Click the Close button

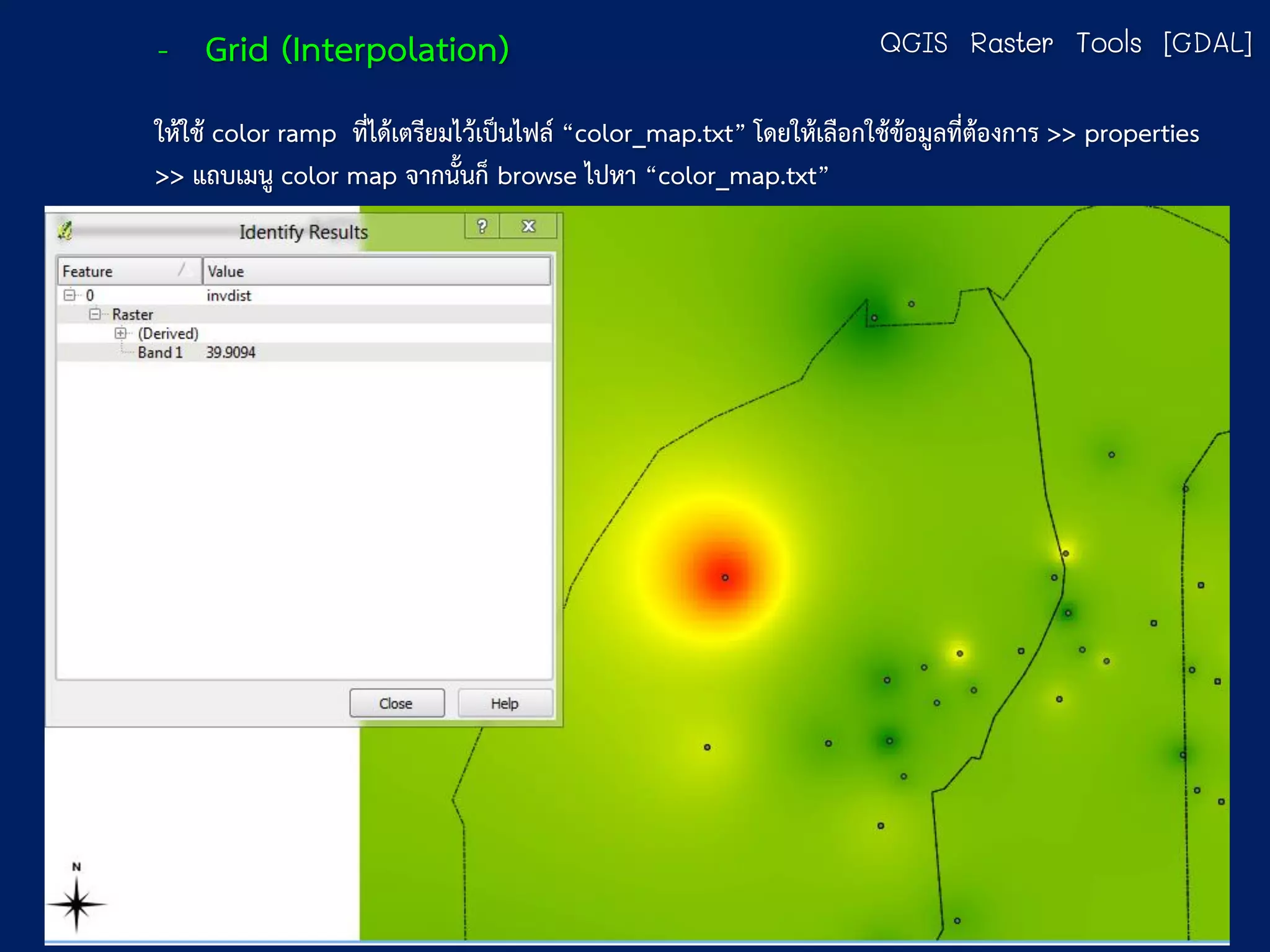click(397, 703)
